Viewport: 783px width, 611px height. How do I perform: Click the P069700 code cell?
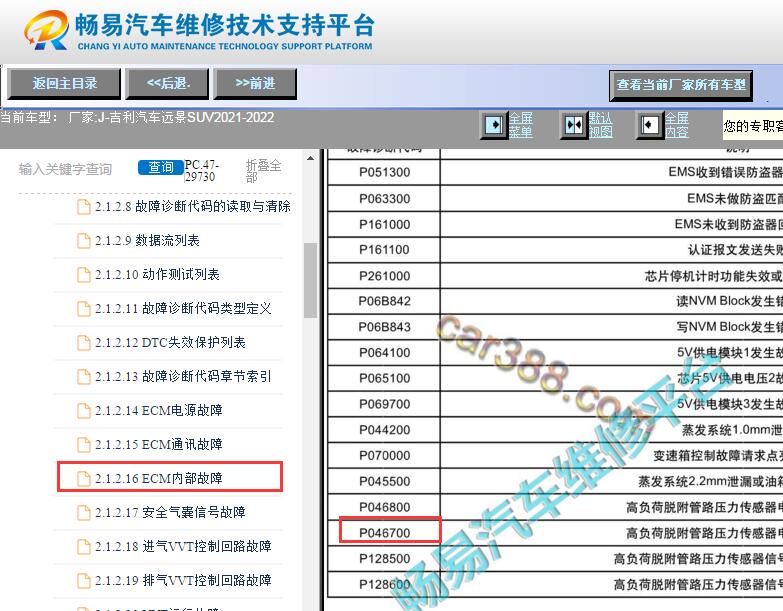click(x=384, y=404)
